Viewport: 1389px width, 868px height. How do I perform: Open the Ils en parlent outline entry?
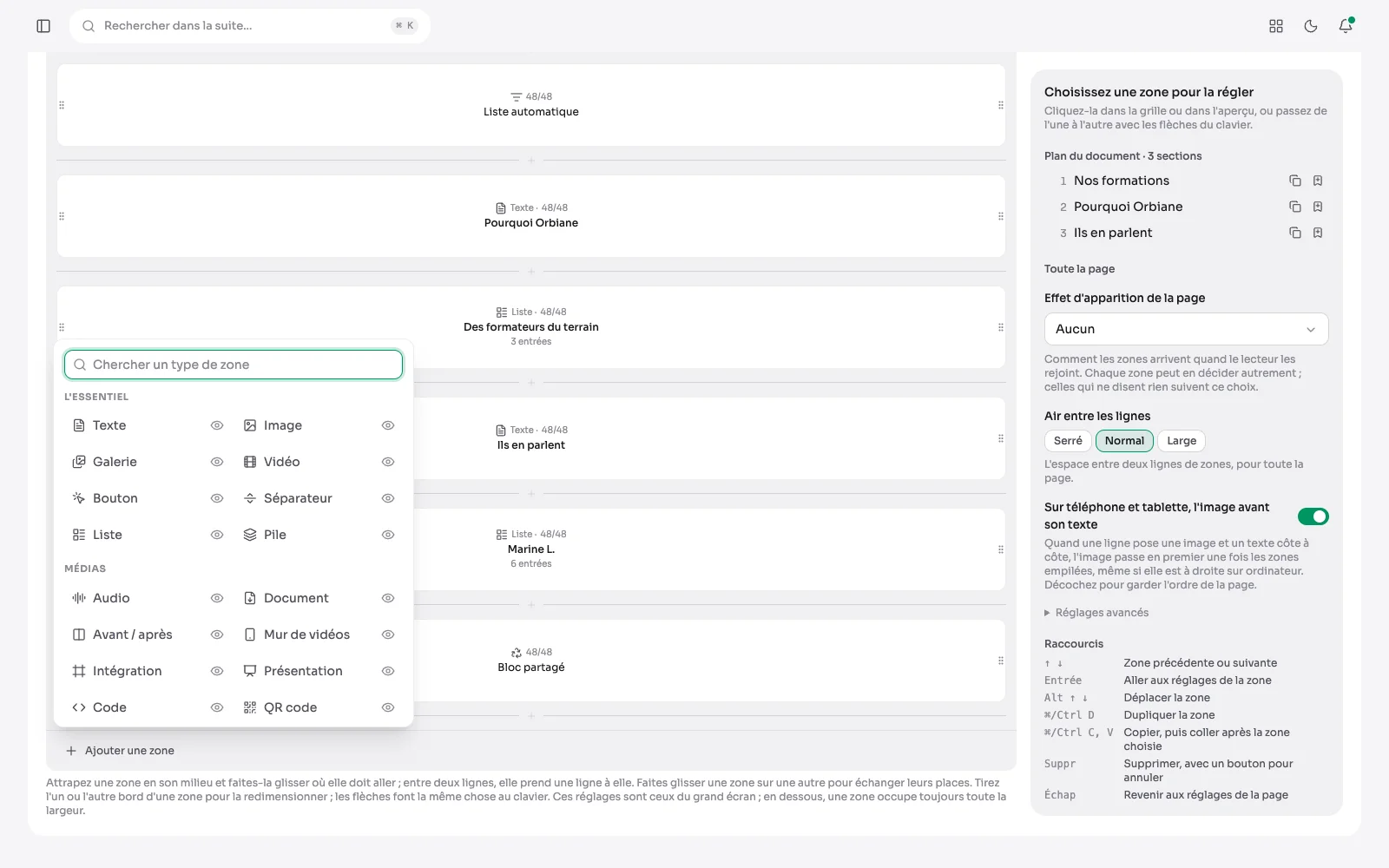[1113, 233]
